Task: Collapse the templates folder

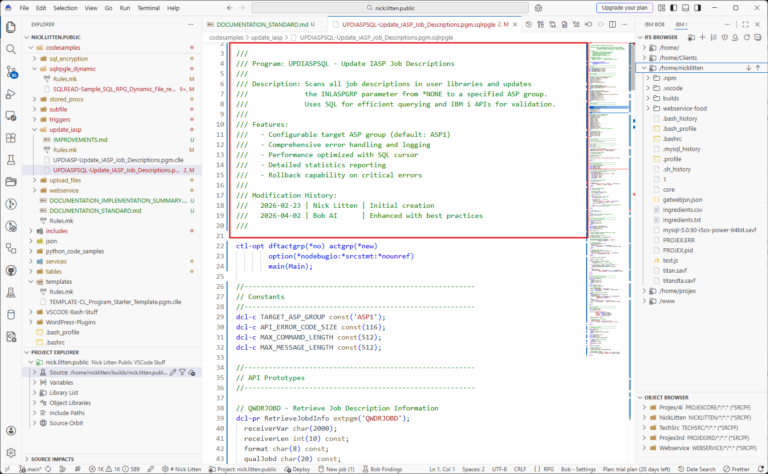Action: click(31, 282)
